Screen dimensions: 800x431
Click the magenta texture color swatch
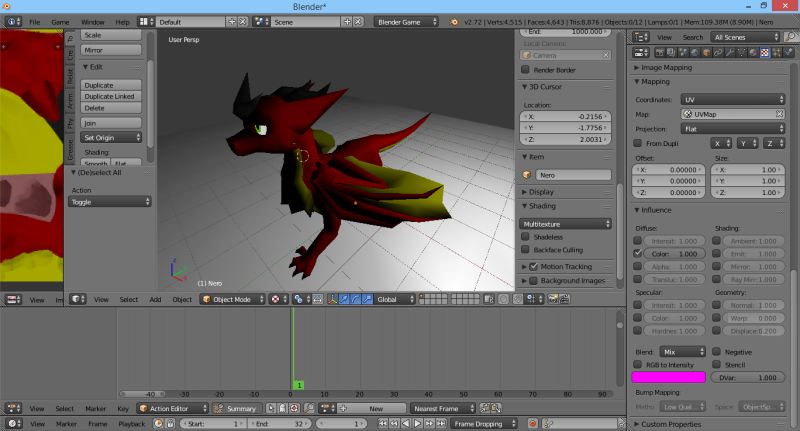(x=668, y=377)
